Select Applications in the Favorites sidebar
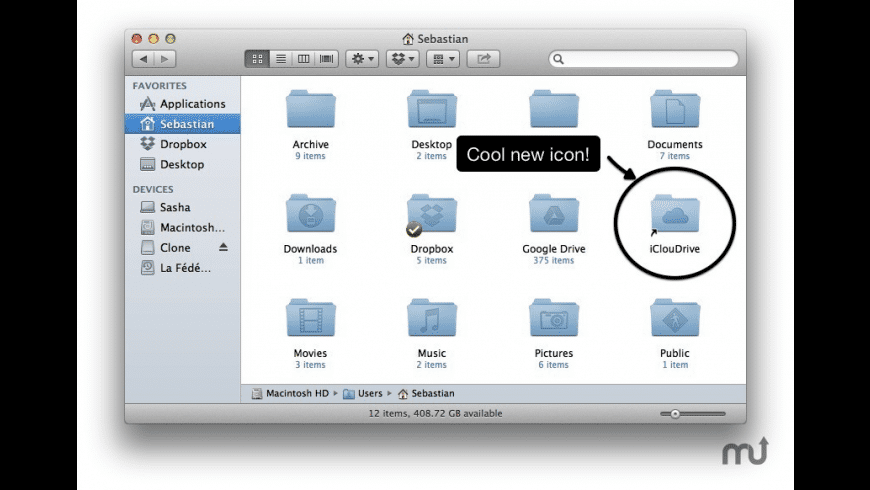The height and width of the screenshot is (490, 870). [192, 104]
